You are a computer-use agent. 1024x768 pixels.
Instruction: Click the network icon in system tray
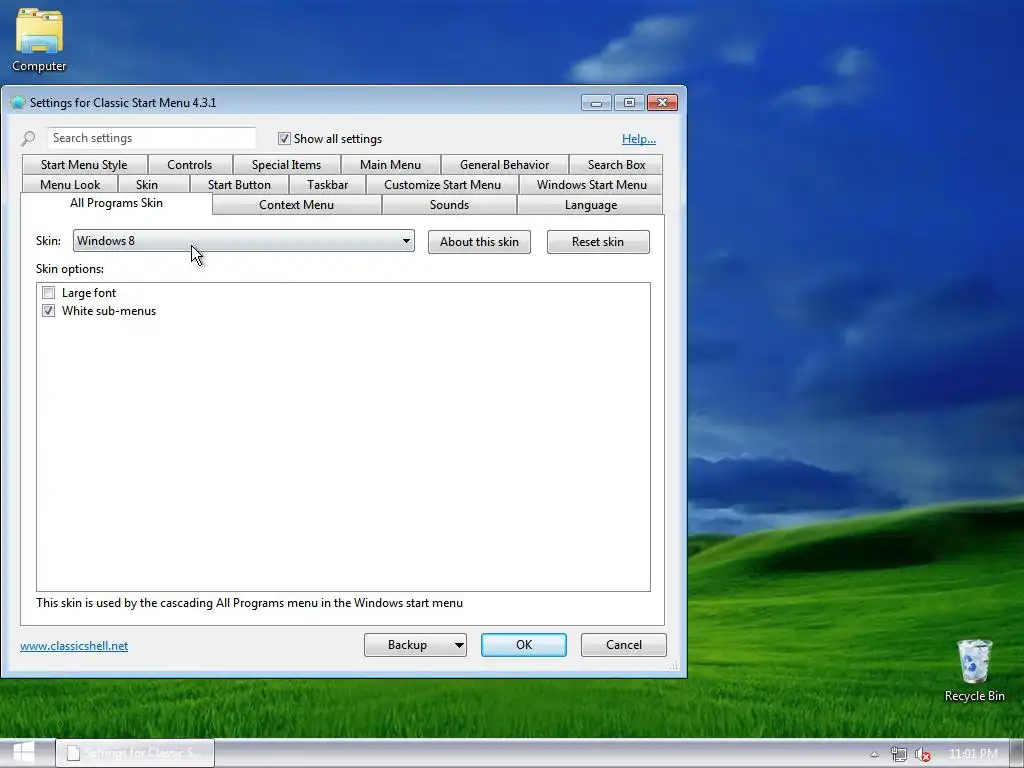click(x=899, y=754)
